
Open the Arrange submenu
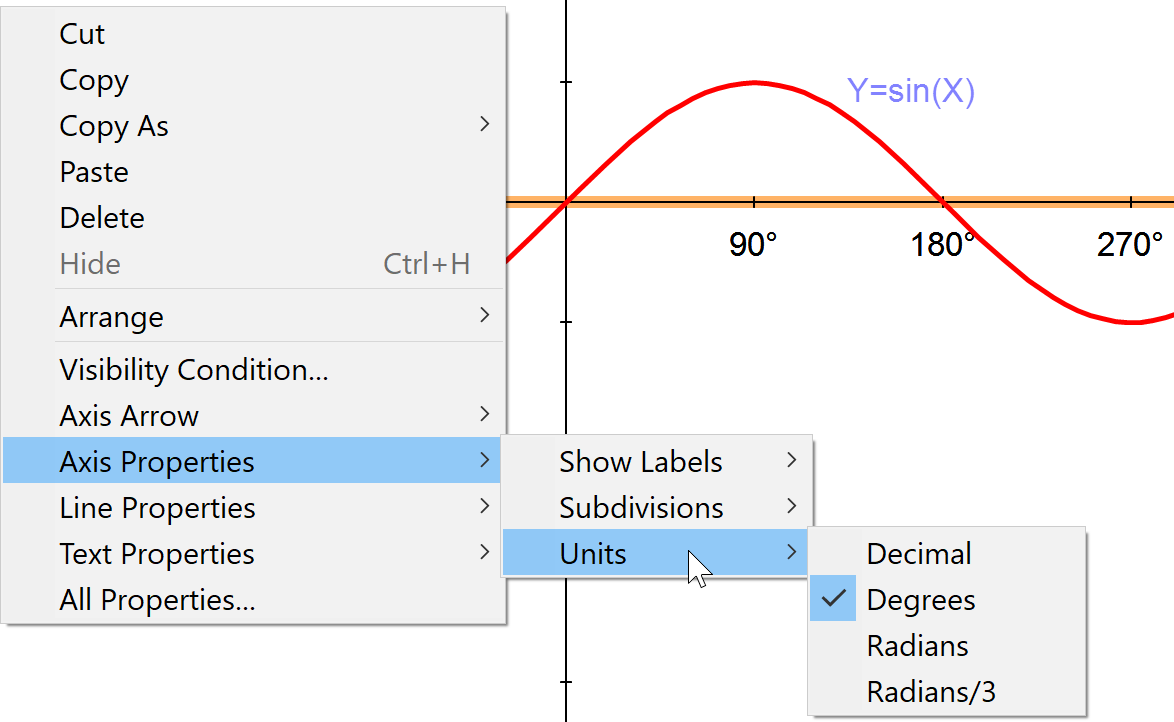pos(111,317)
